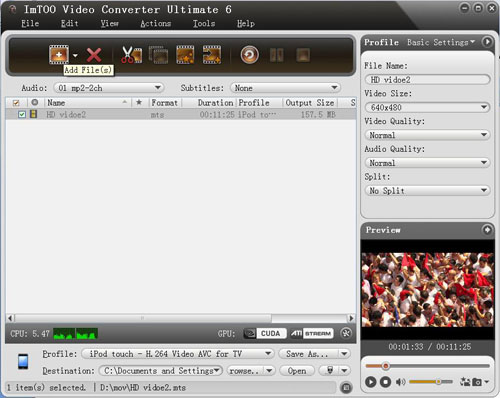
Task: Open the Effects filmstrip icon with stars
Action: pyautogui.click(x=185, y=55)
